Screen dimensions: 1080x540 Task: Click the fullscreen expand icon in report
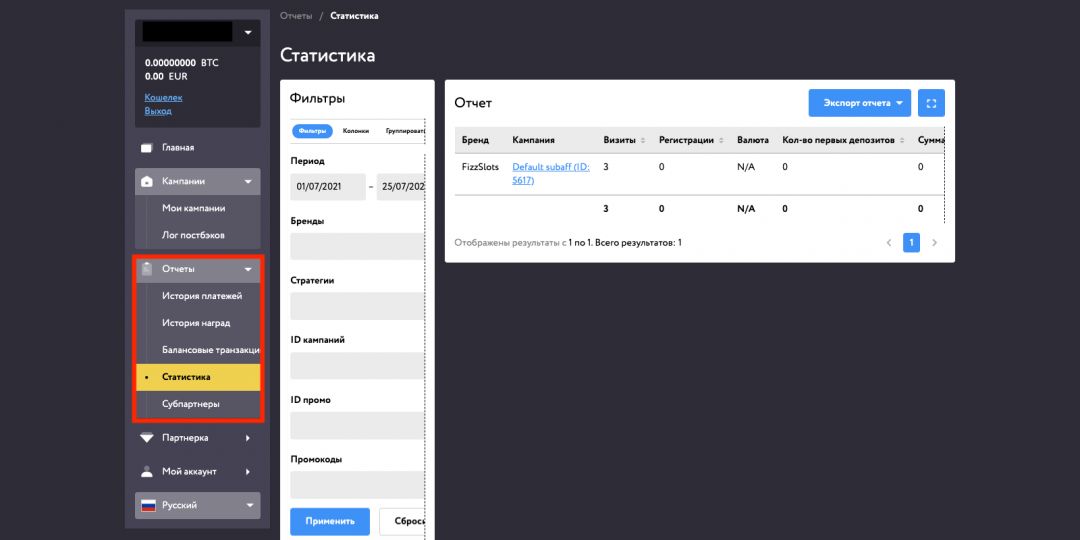(931, 103)
